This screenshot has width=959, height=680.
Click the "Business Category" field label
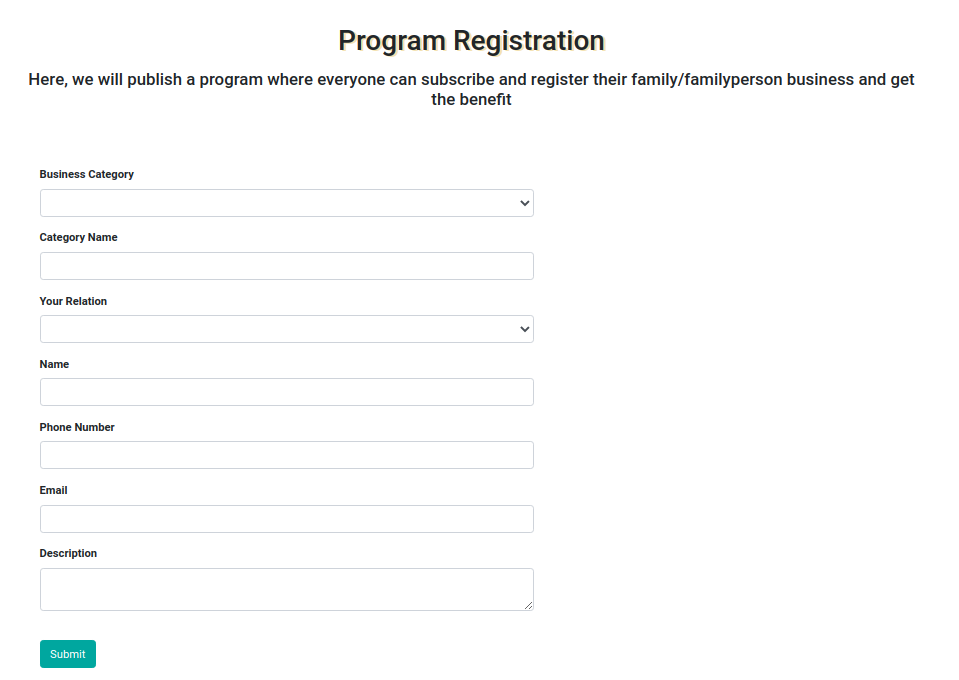click(x=87, y=174)
